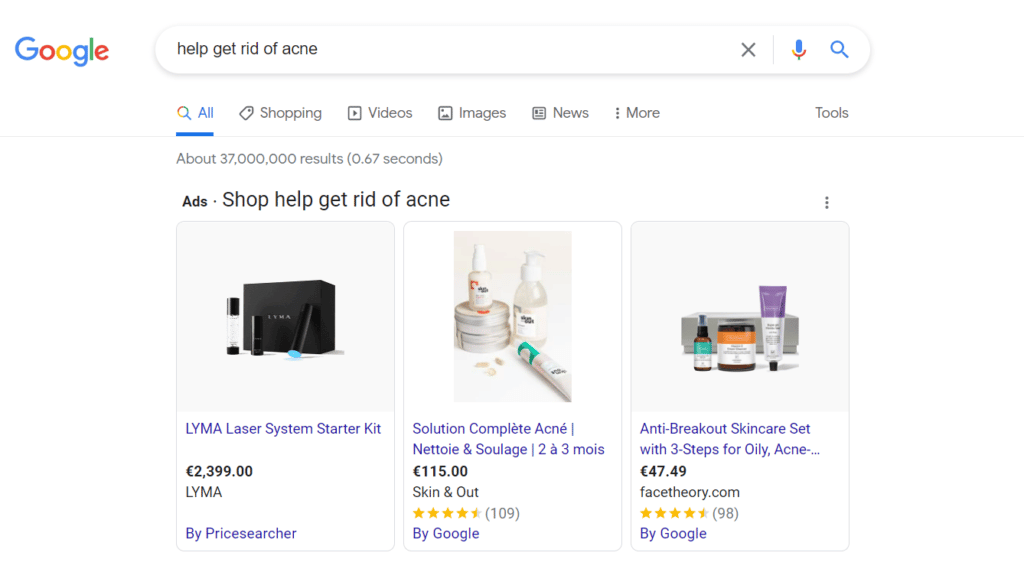The image size is (1024, 572).
Task: Open Google homepage via logo
Action: (62, 51)
